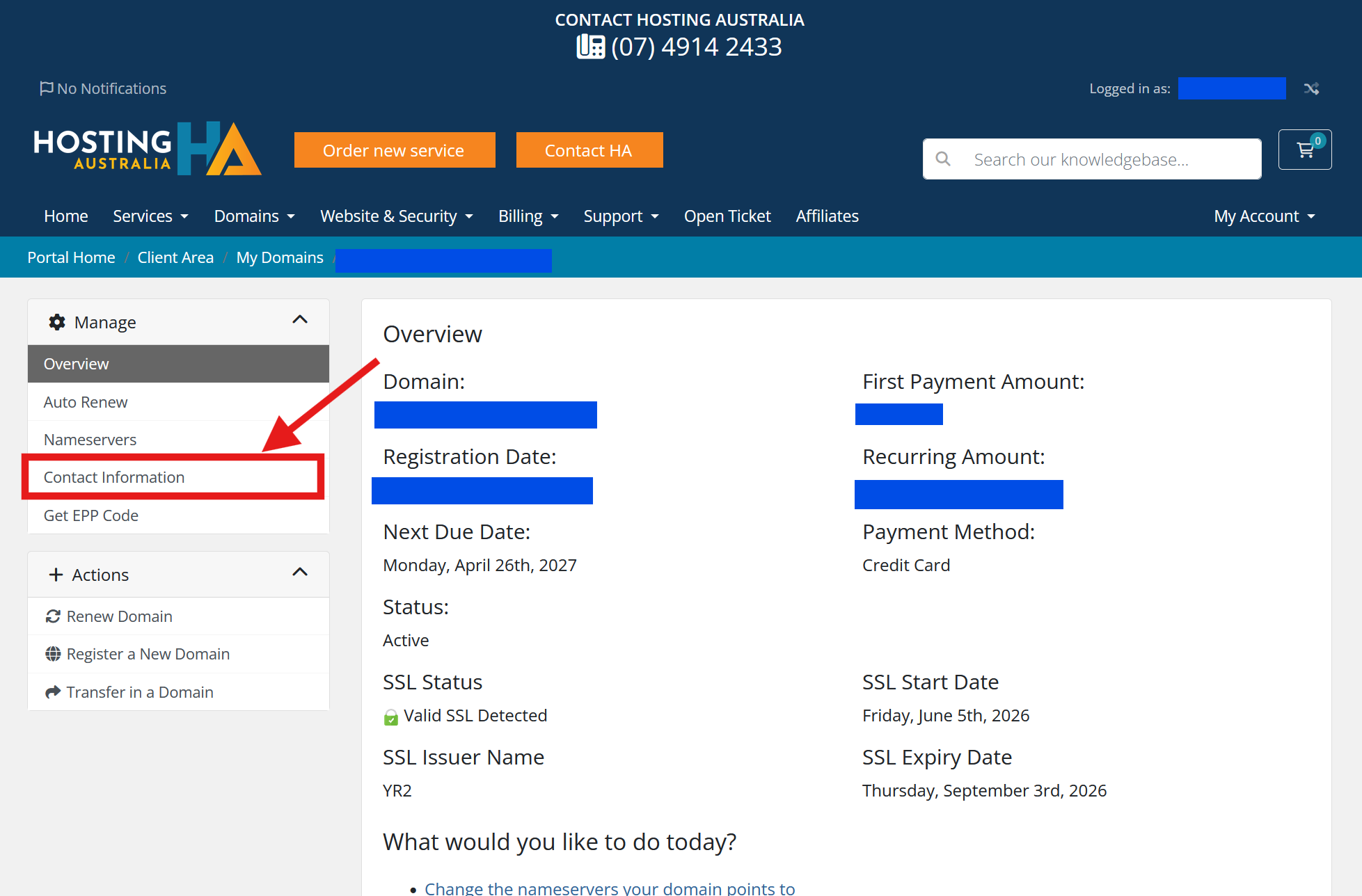
Task: Follow the Client Area breadcrumb
Action: (175, 257)
